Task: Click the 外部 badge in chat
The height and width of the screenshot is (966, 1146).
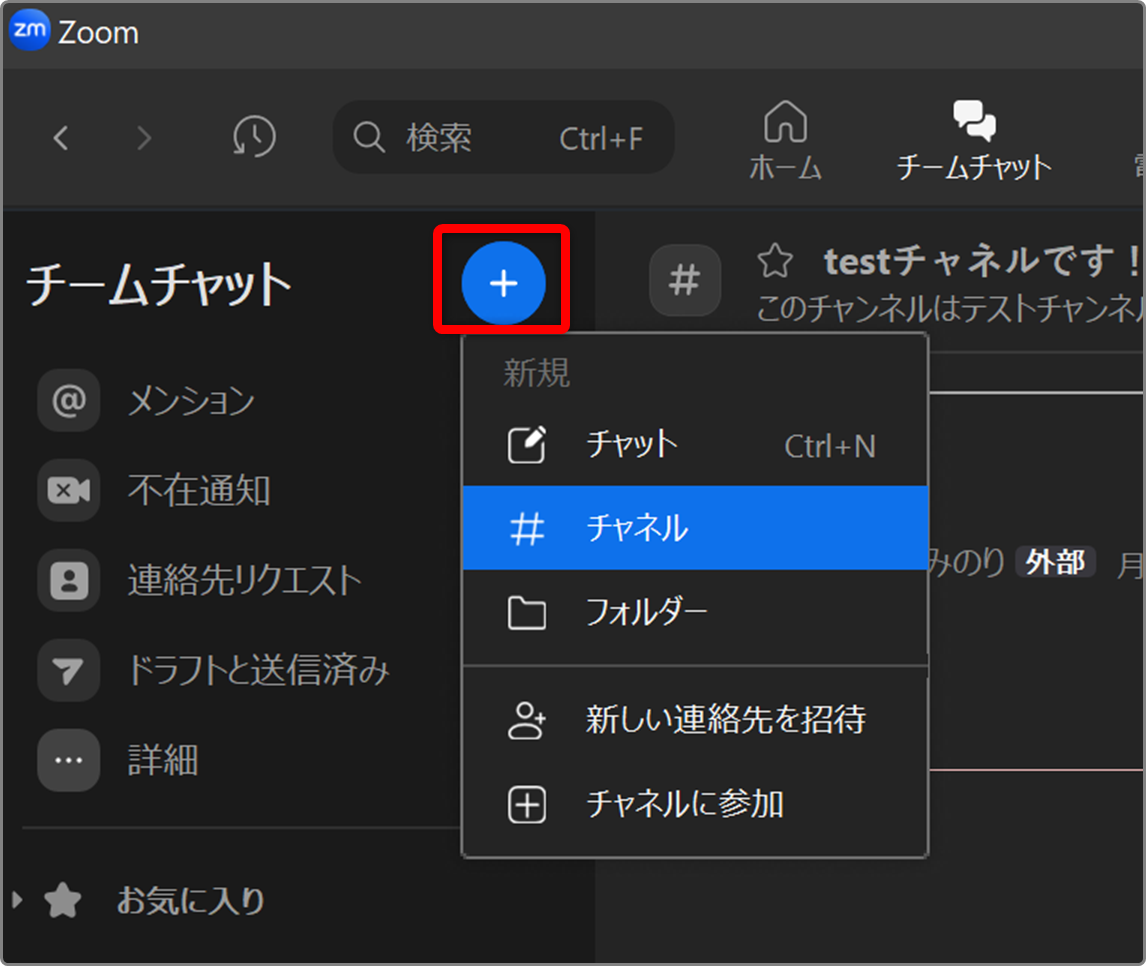Action: click(1055, 562)
